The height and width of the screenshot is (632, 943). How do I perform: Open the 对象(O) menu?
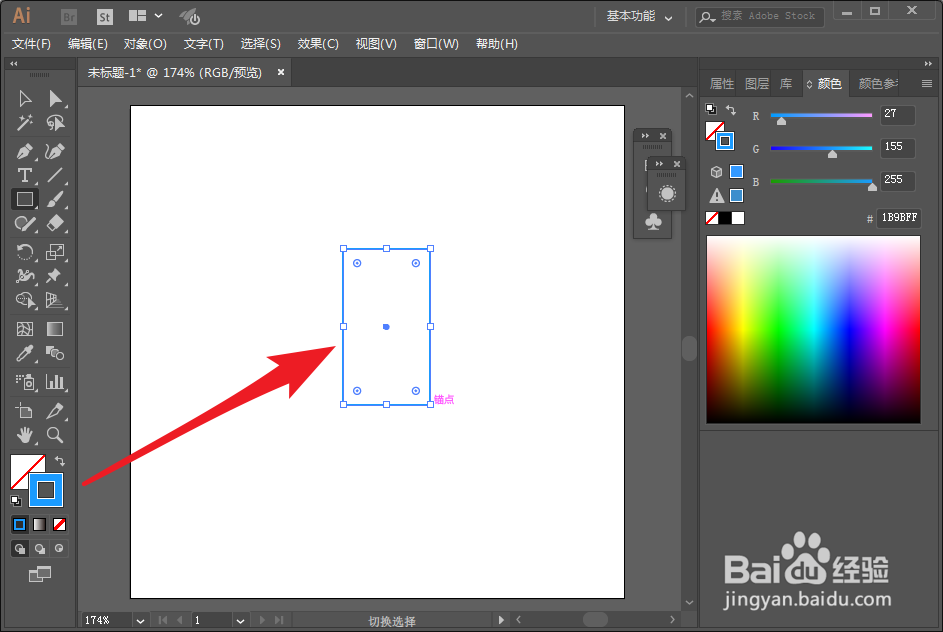(x=145, y=44)
